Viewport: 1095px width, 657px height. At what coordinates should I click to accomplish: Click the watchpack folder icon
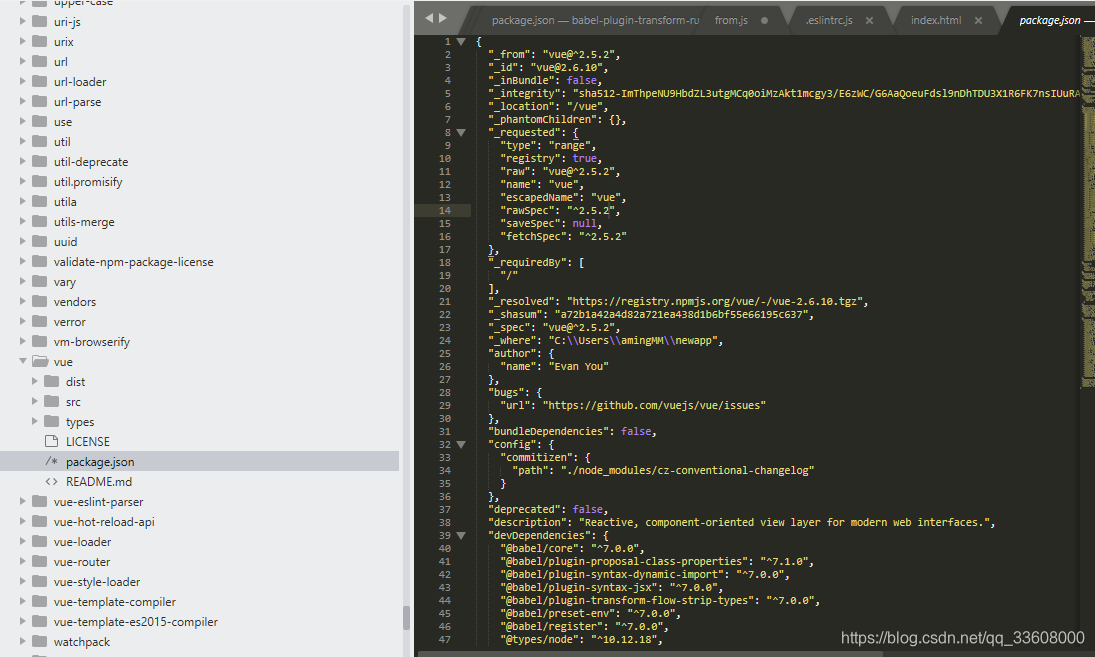coord(40,642)
